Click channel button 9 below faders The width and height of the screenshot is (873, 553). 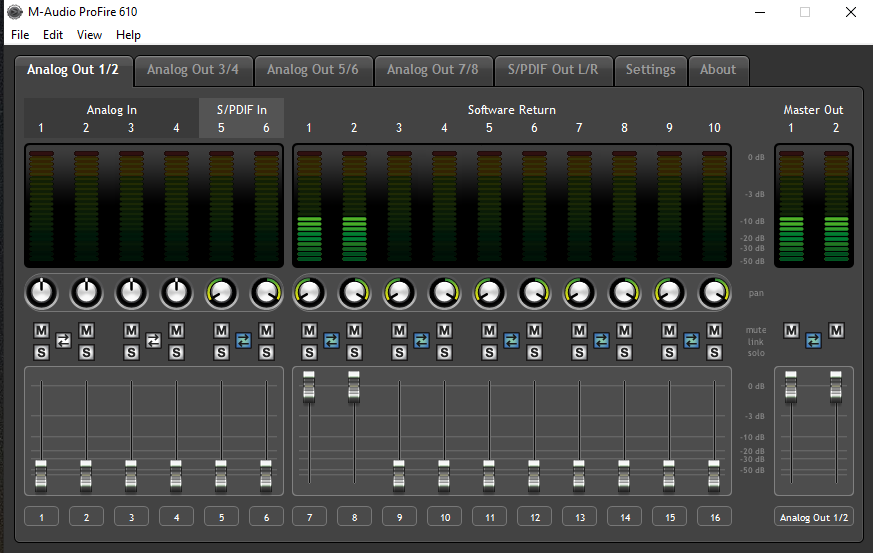(399, 517)
